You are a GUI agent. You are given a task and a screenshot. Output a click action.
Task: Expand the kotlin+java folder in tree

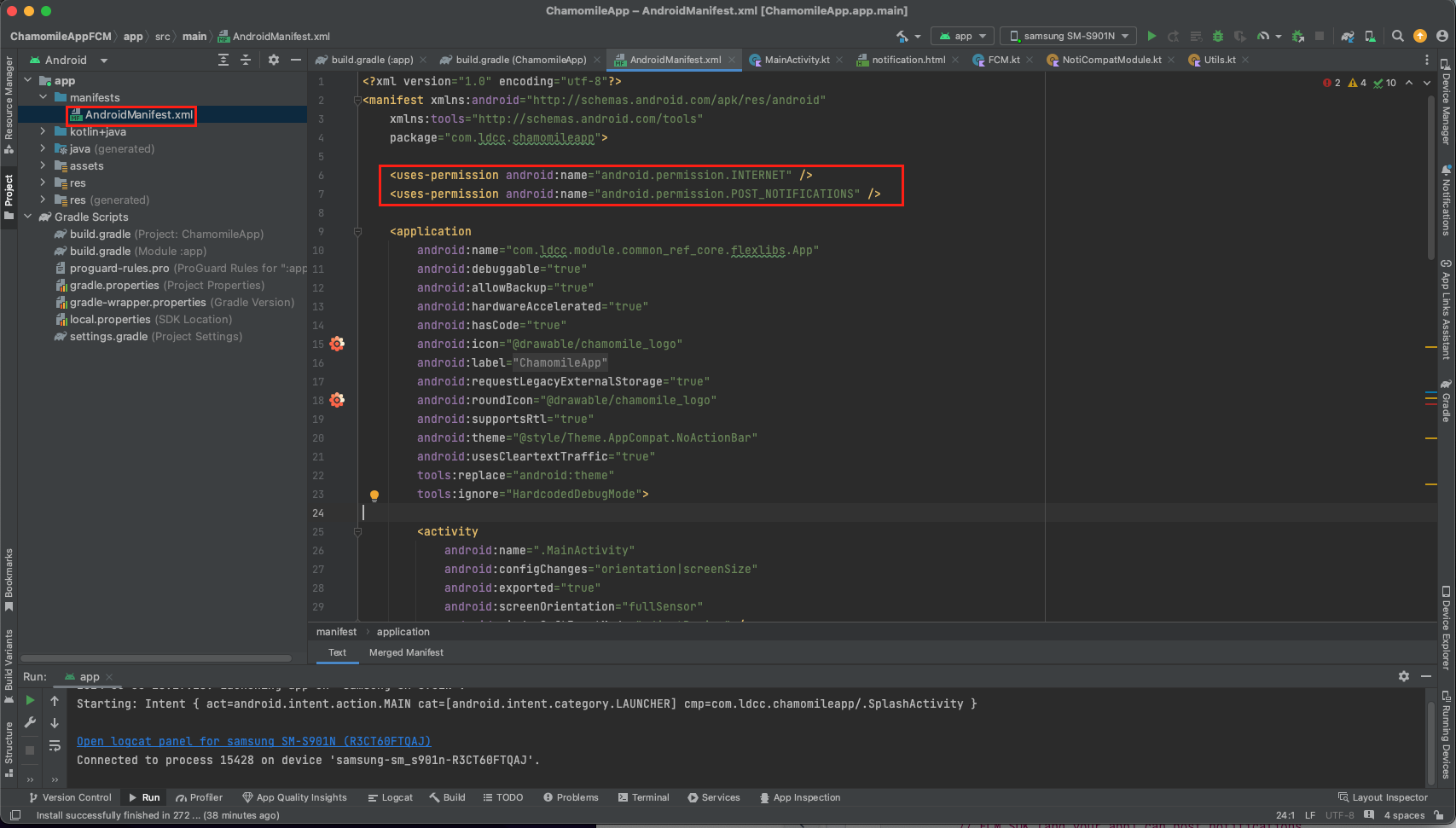43,131
